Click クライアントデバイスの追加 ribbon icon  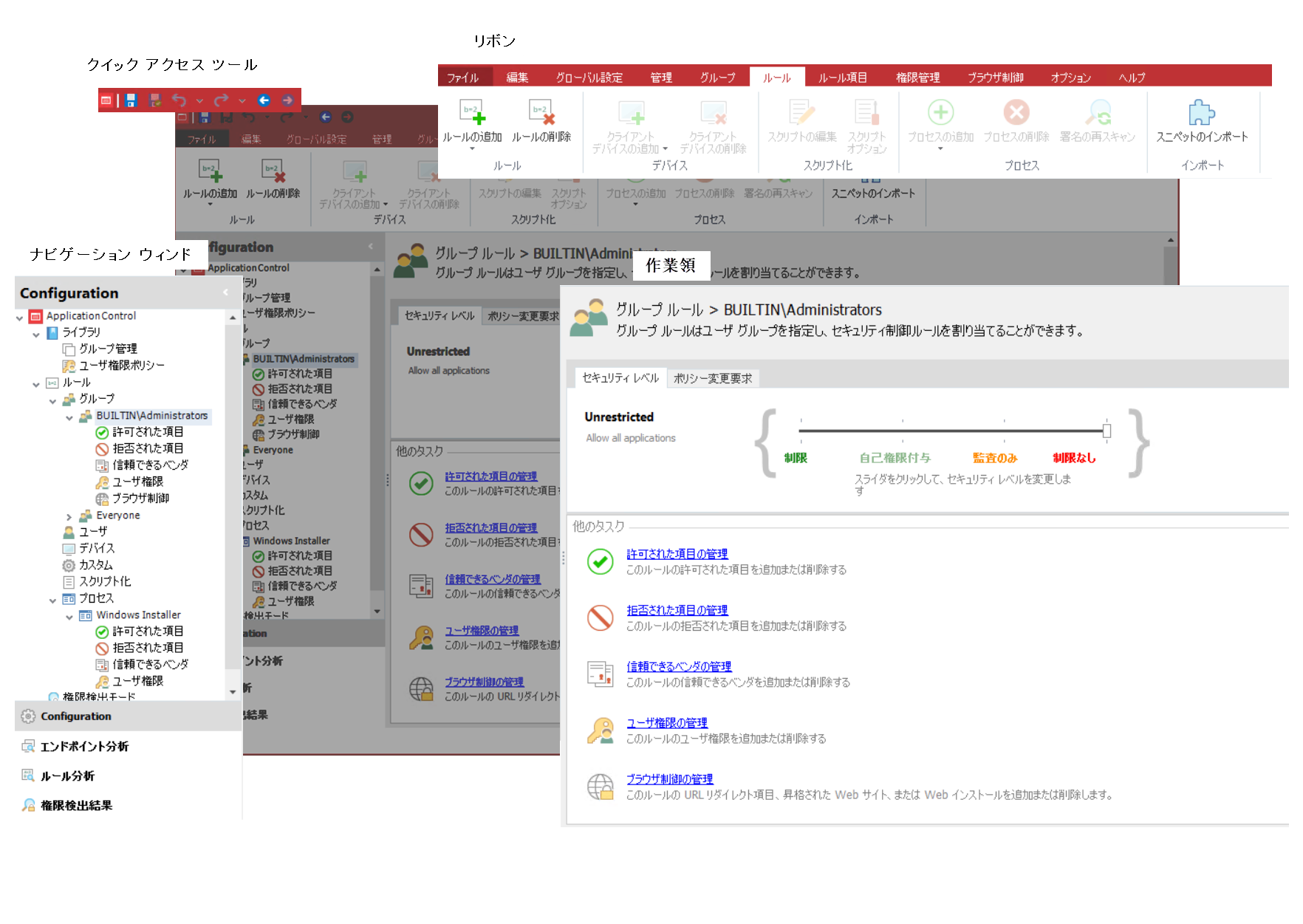(x=631, y=112)
